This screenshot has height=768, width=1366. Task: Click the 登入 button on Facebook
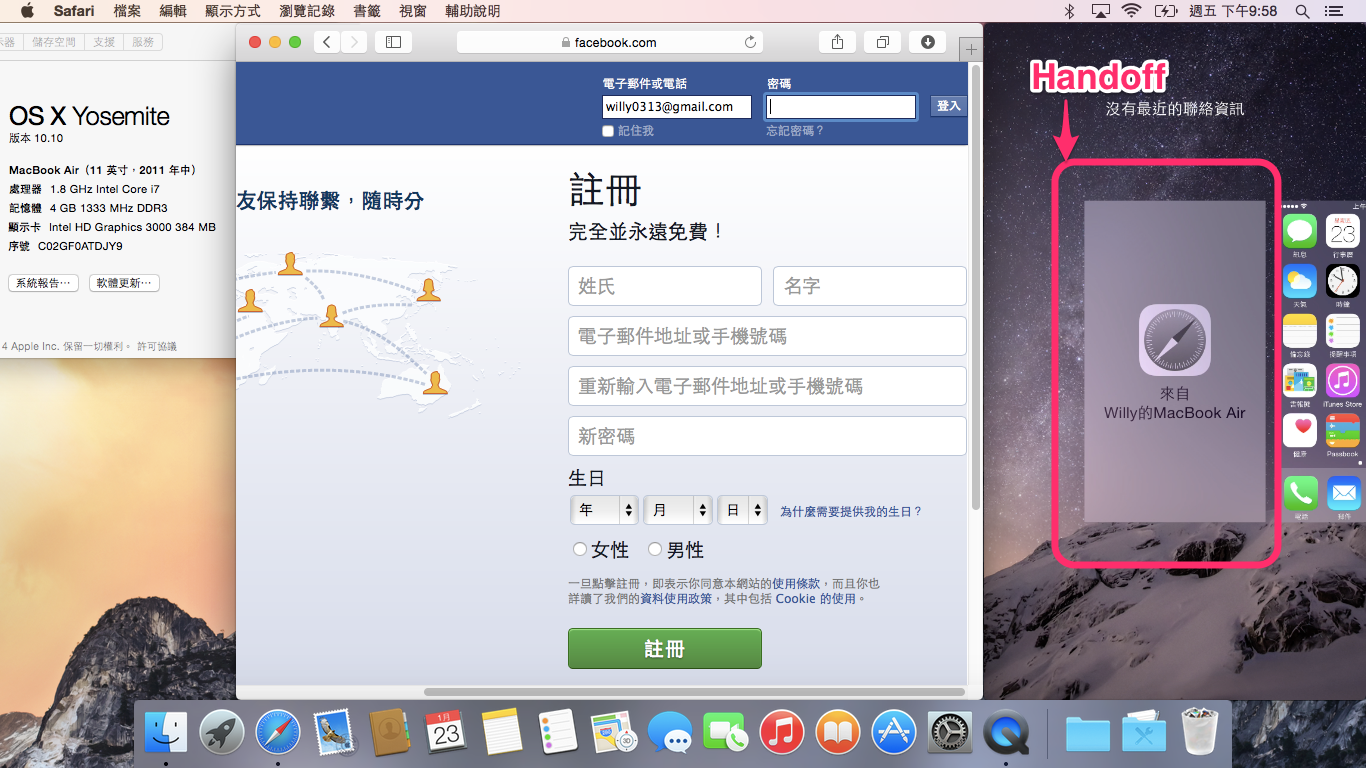pos(948,106)
